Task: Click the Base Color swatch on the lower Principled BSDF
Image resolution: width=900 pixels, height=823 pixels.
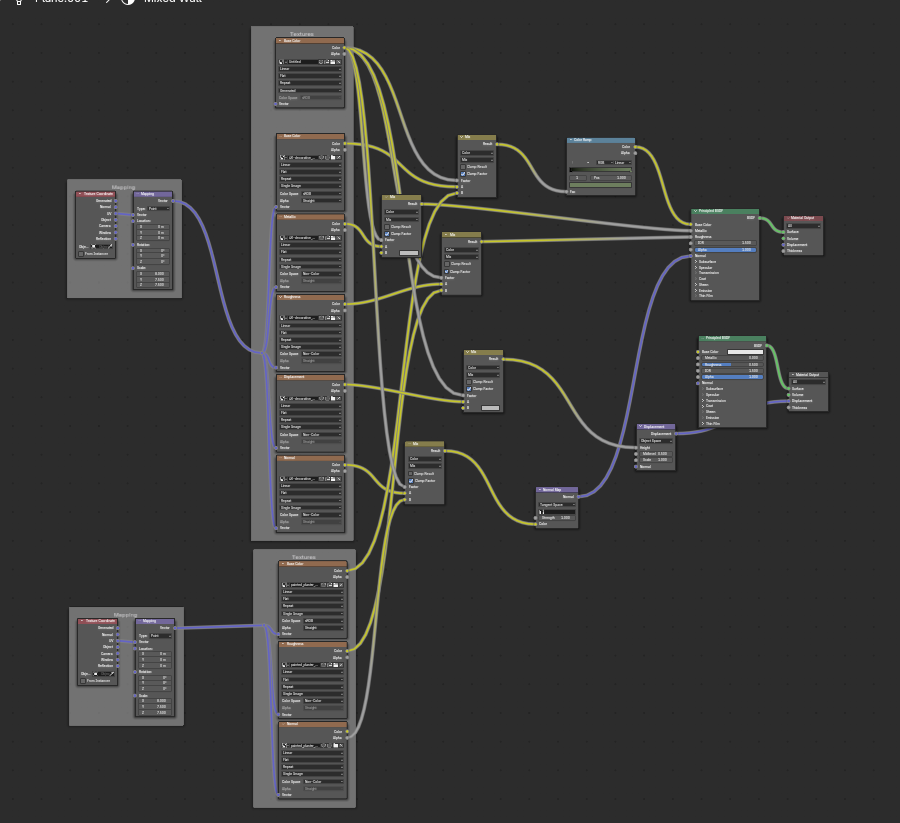Action: tap(745, 352)
